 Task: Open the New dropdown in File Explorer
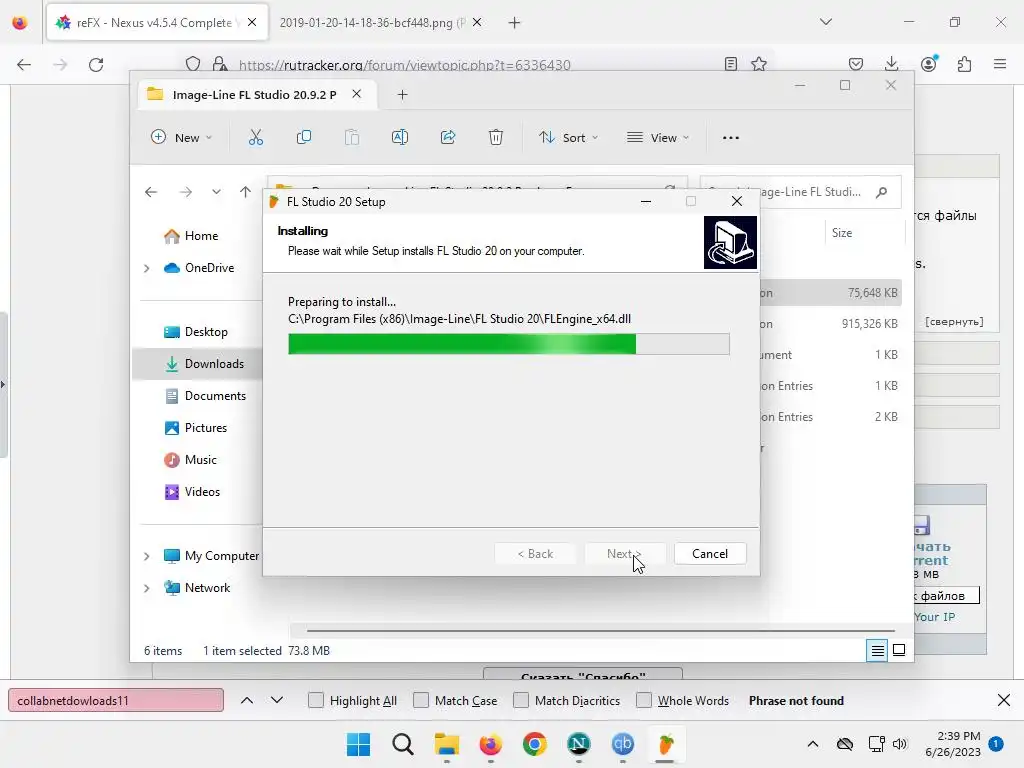182,138
